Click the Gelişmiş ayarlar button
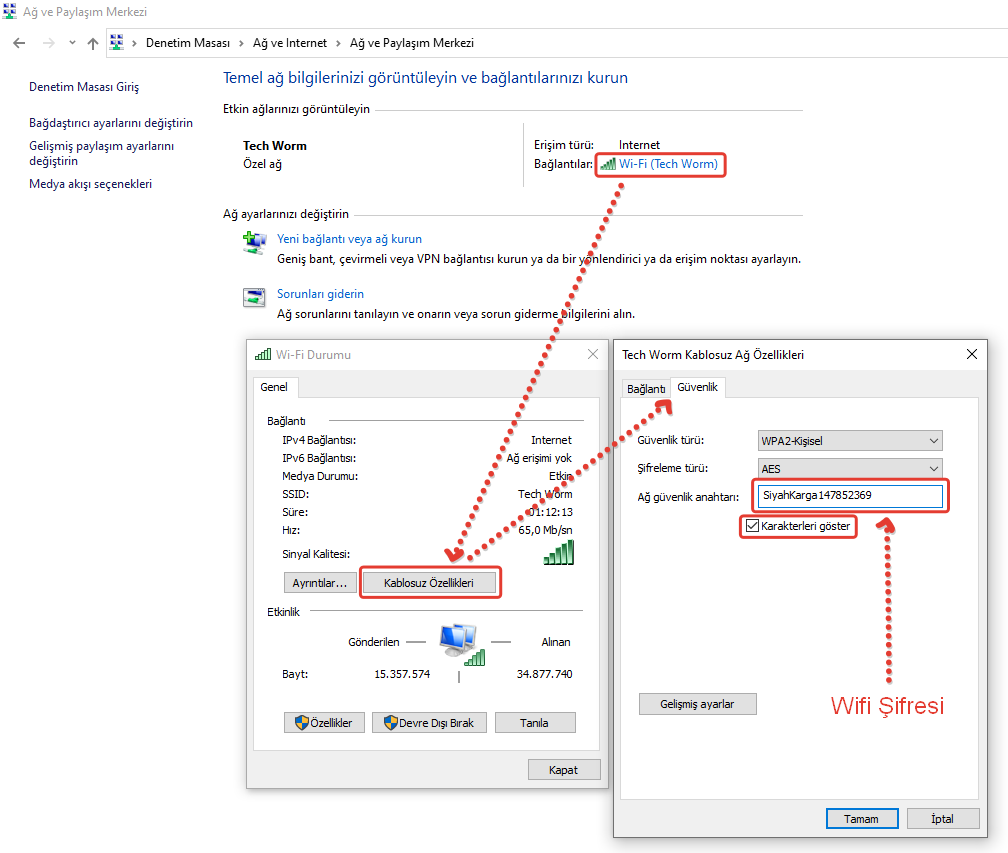 (697, 704)
